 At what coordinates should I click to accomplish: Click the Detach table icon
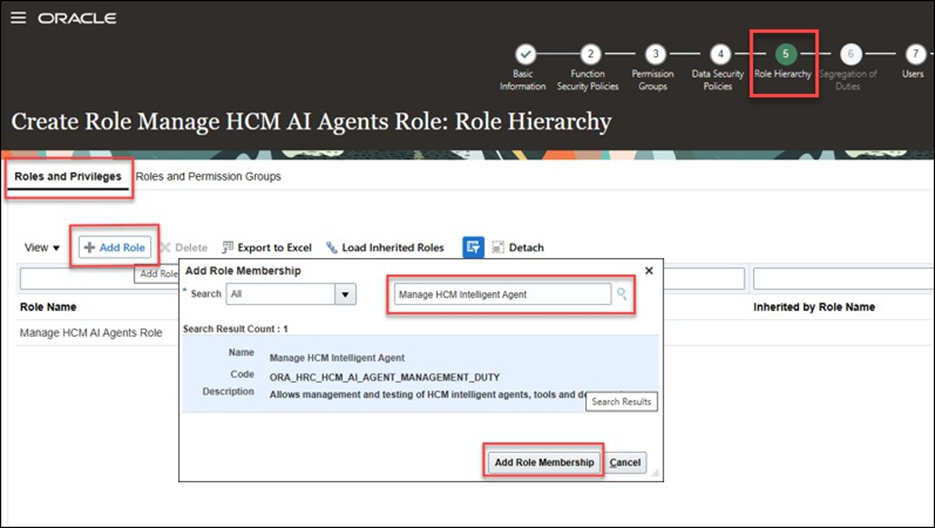(497, 247)
